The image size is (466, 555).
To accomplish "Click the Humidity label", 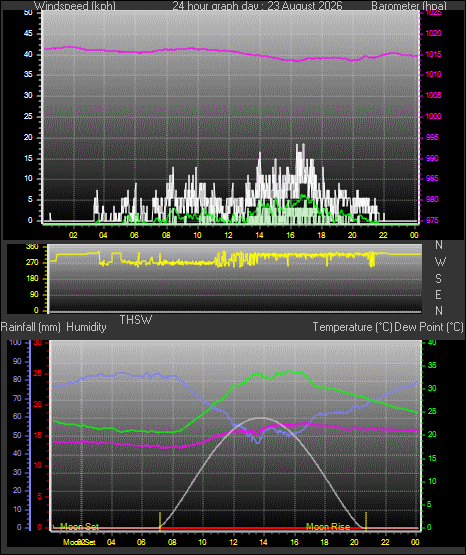I will coord(86,327).
